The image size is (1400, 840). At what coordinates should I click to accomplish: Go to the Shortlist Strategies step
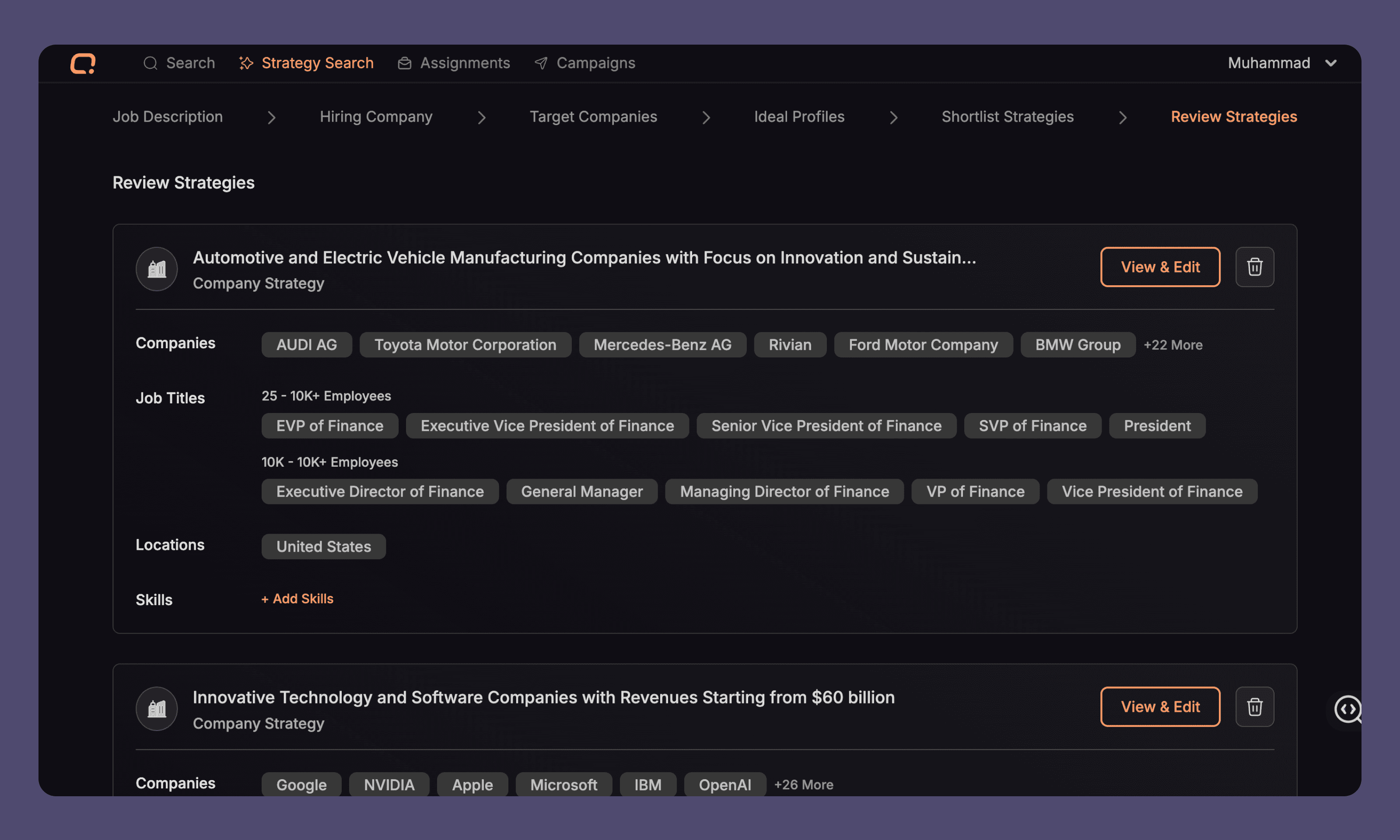pos(1007,117)
